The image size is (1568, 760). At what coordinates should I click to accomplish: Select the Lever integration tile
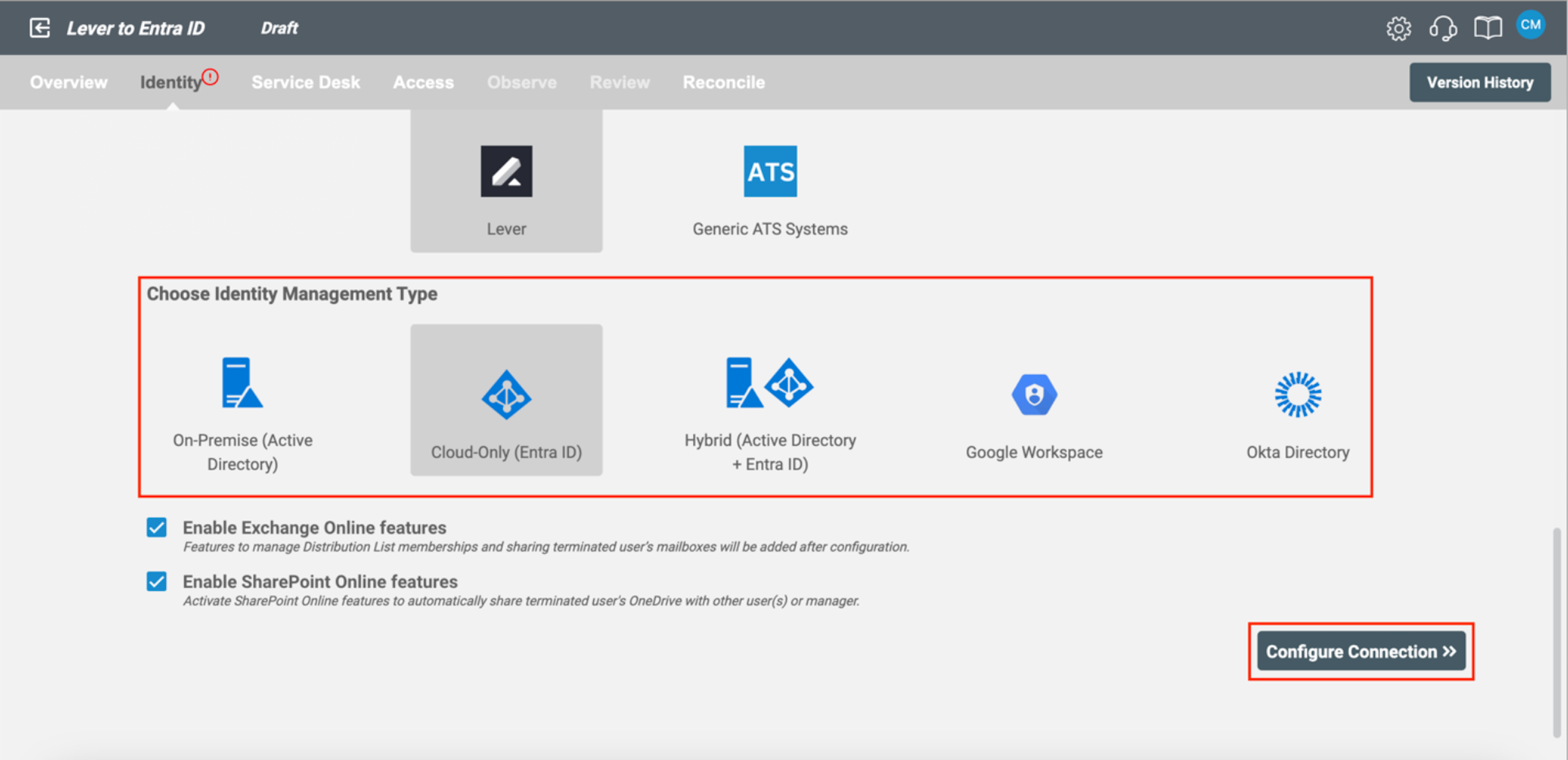(x=506, y=185)
